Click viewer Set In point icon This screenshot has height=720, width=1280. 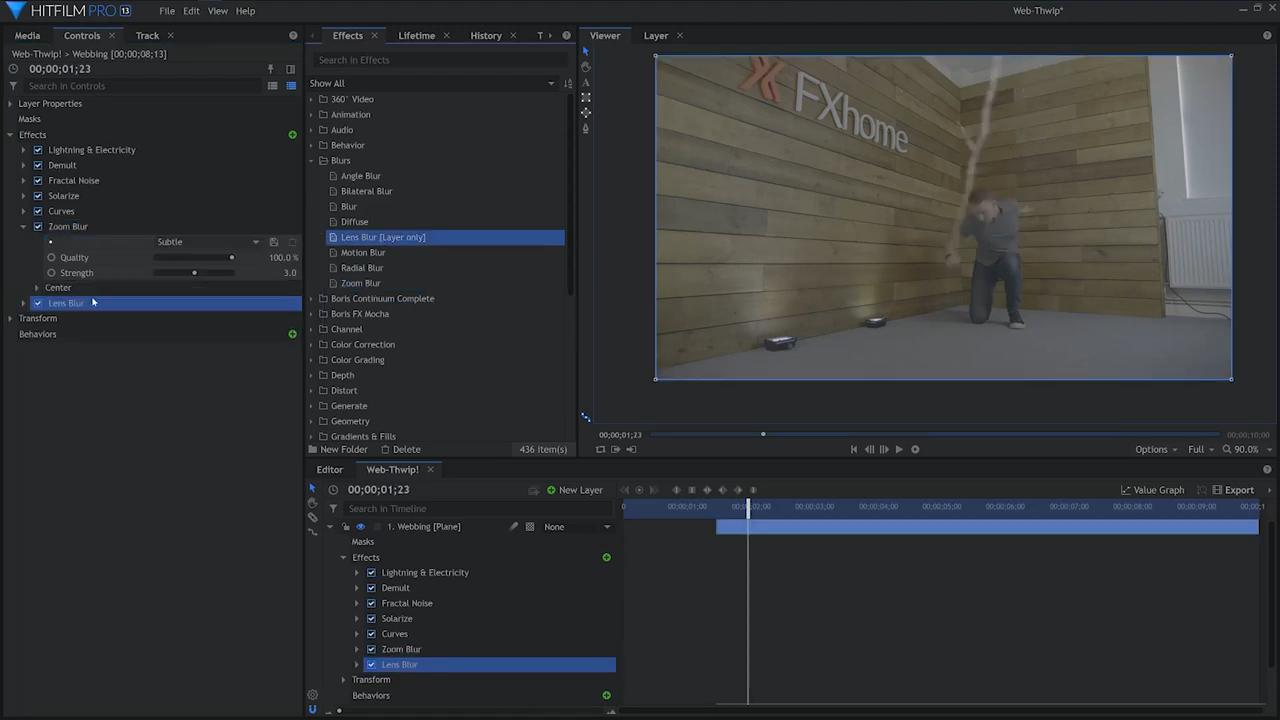tap(615, 449)
